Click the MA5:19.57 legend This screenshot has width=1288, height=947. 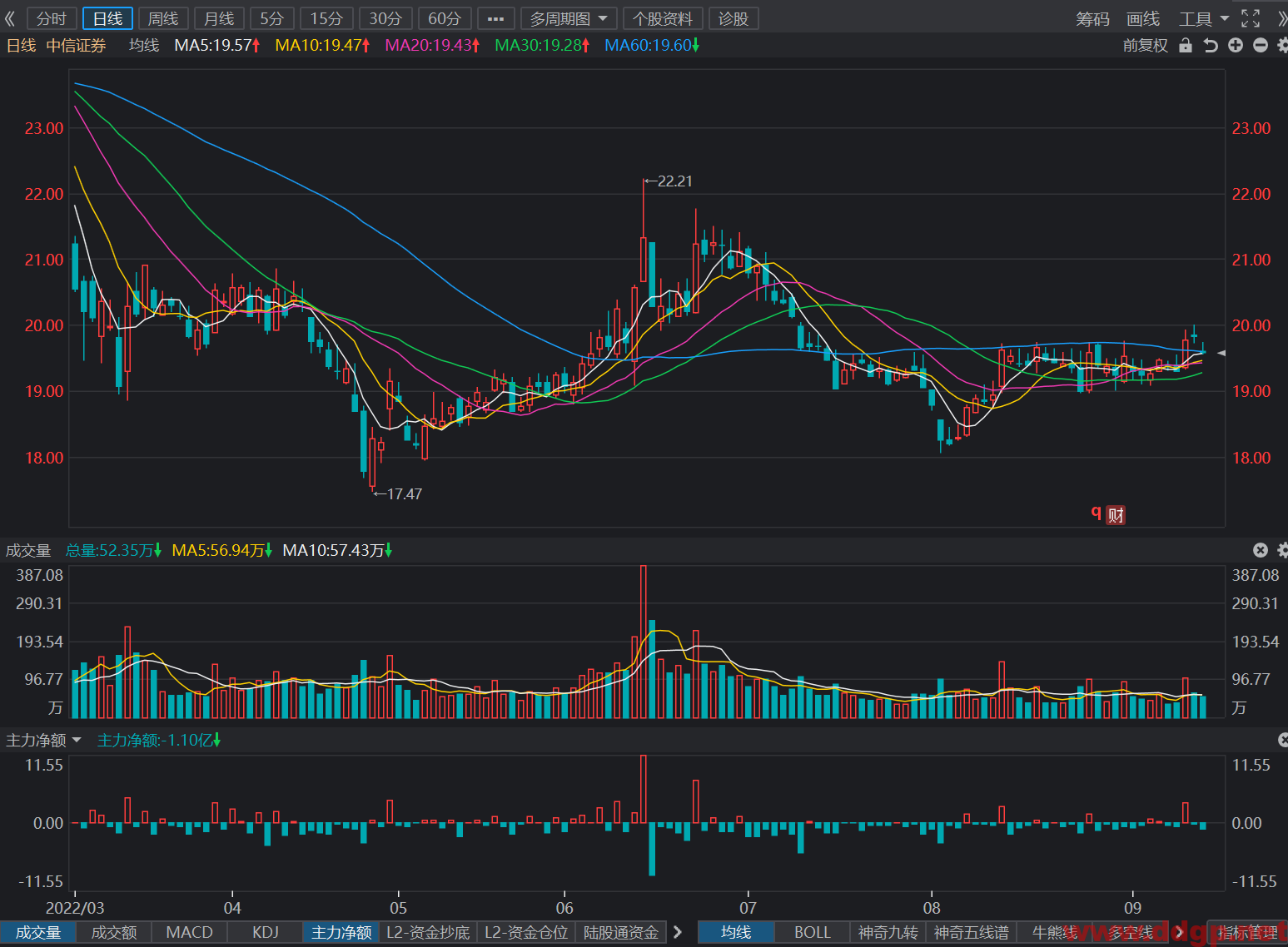click(217, 46)
